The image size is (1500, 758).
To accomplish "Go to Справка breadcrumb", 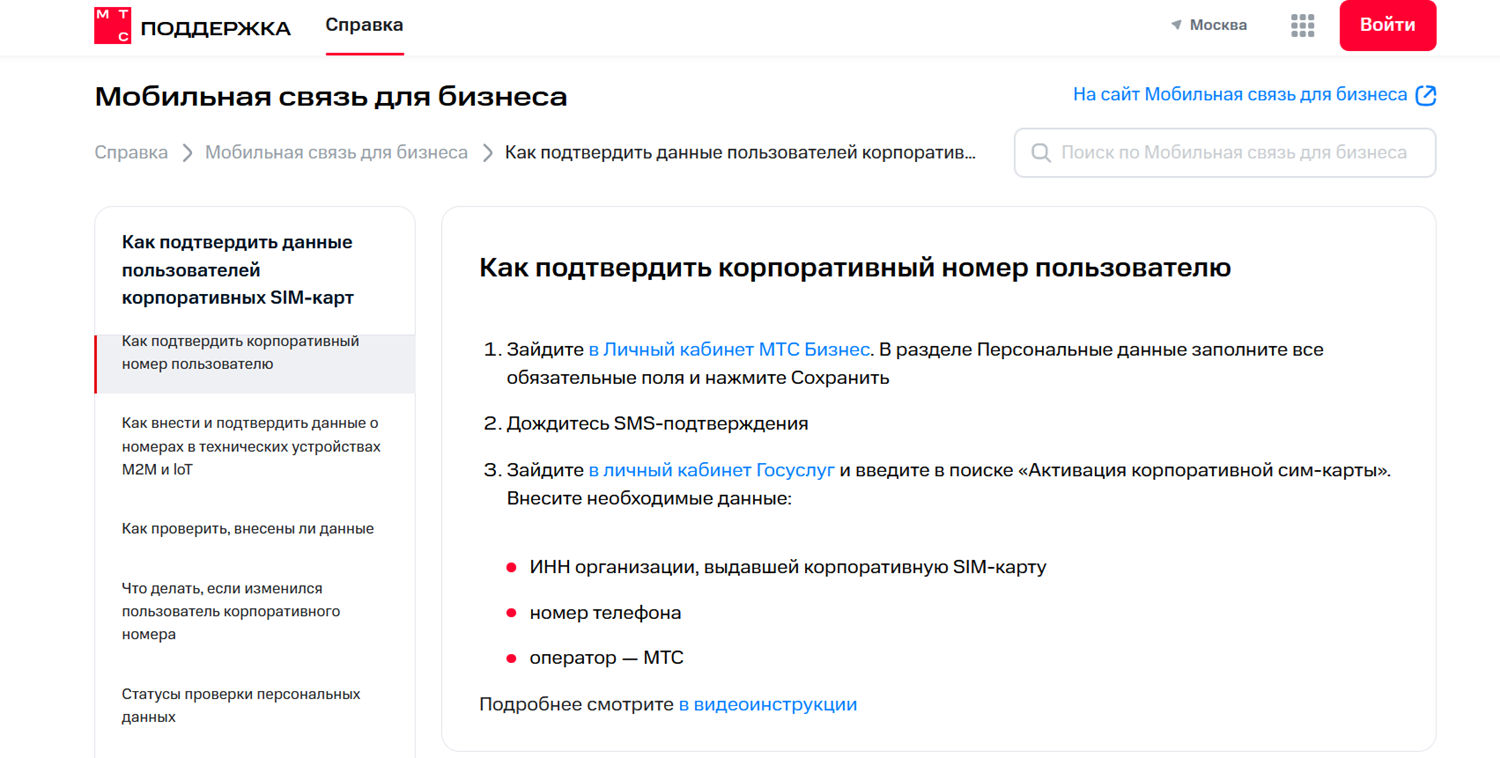I will tap(131, 153).
